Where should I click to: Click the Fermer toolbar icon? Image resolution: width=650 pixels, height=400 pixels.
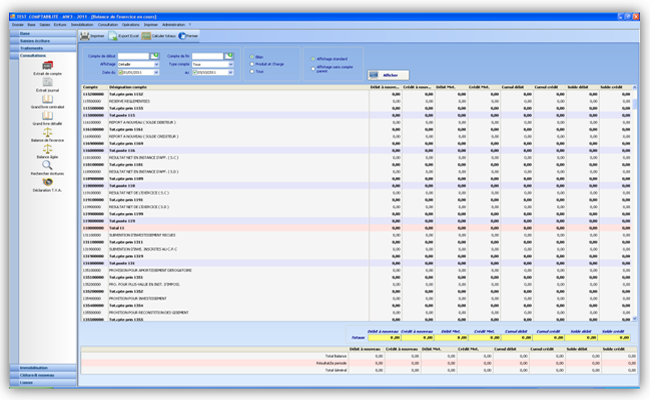tap(182, 36)
